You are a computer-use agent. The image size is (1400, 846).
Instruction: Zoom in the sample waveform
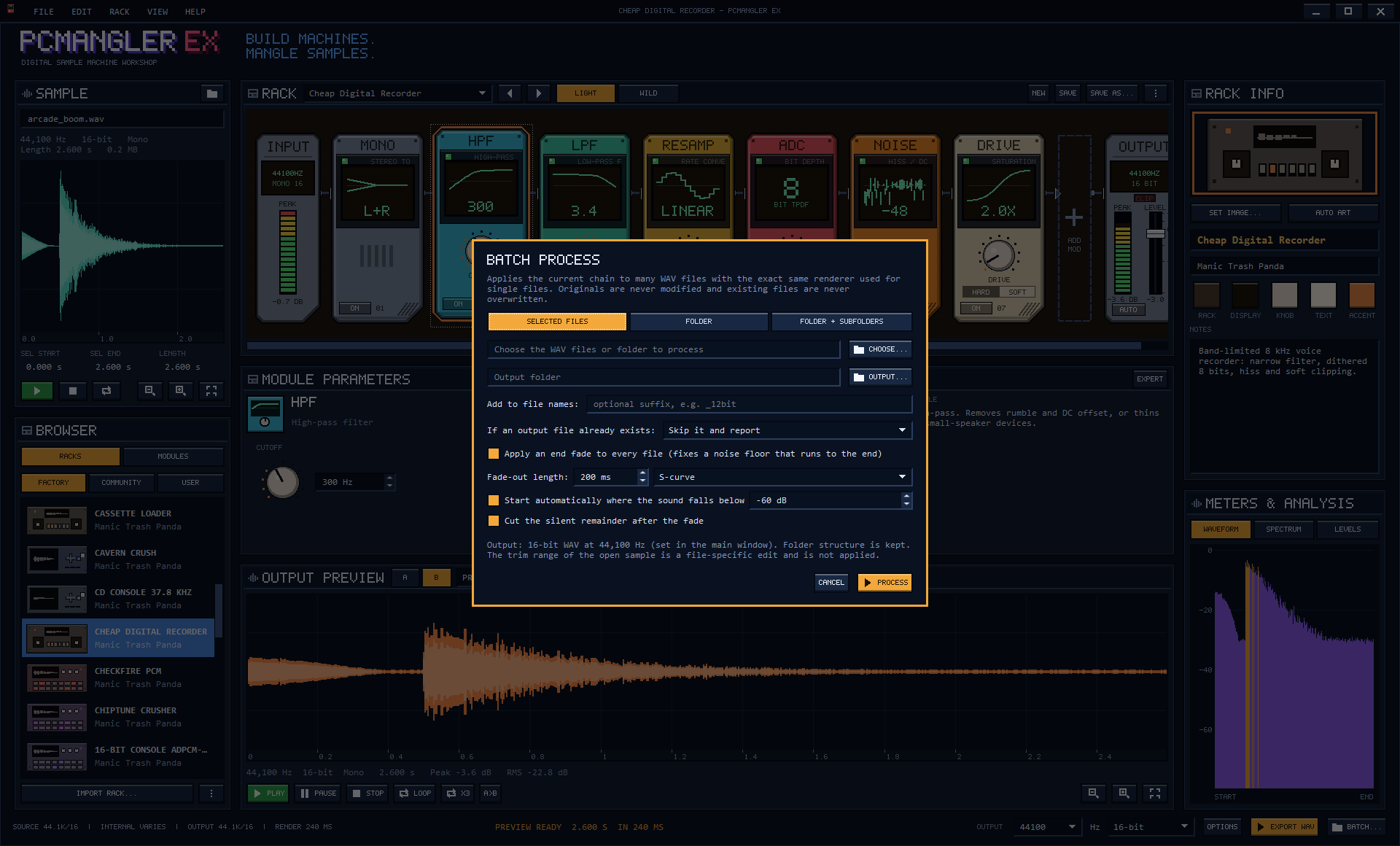tap(181, 391)
